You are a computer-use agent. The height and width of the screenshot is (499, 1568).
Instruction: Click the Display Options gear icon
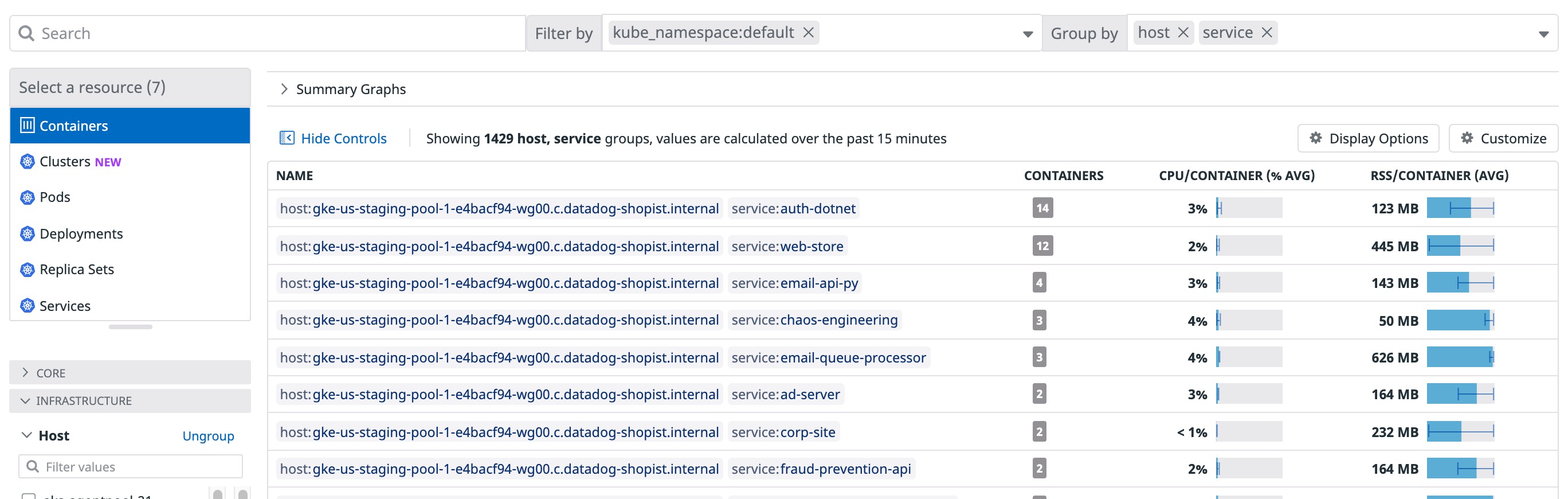click(1315, 138)
